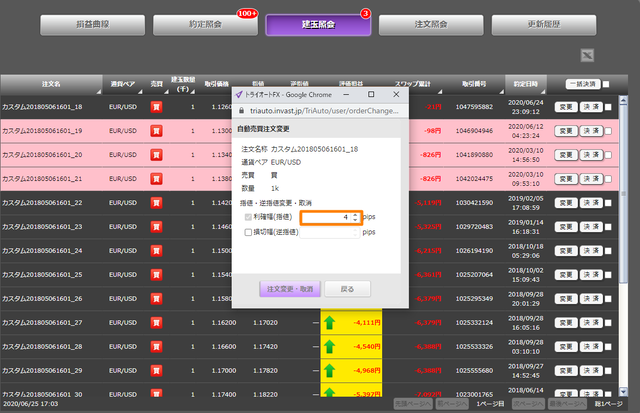This screenshot has height=413, width=640.
Task: Click the 一括決済 bulk settle button
Action: [583, 84]
